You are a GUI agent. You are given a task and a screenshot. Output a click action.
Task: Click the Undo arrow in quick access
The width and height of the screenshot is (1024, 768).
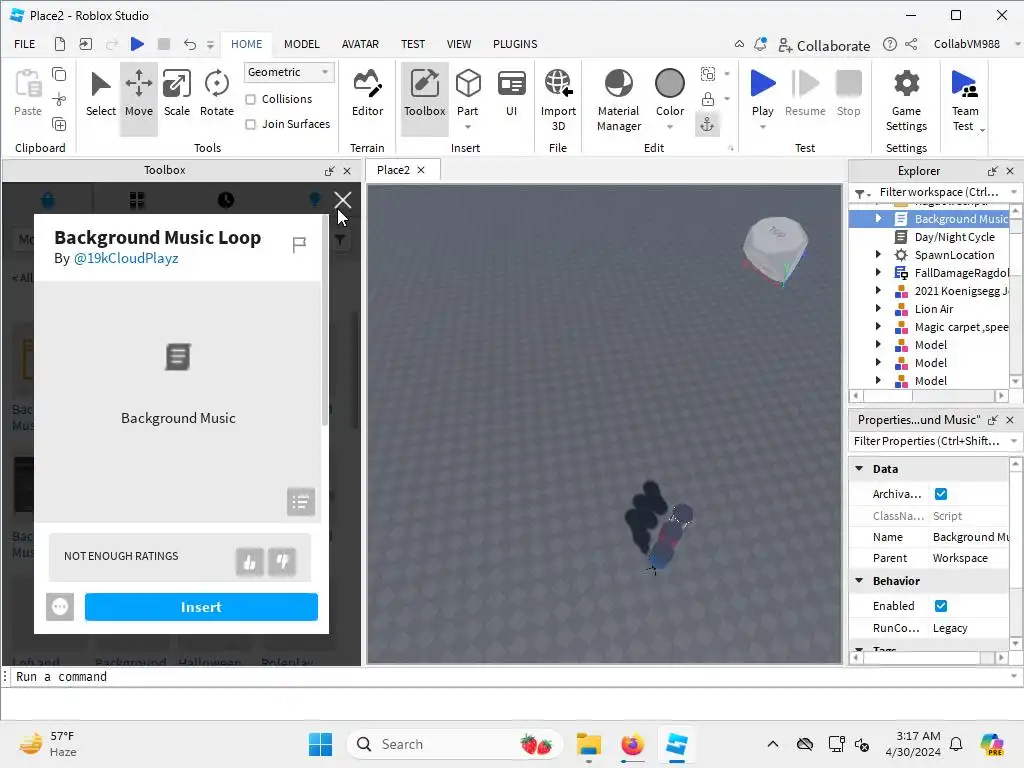(x=189, y=44)
